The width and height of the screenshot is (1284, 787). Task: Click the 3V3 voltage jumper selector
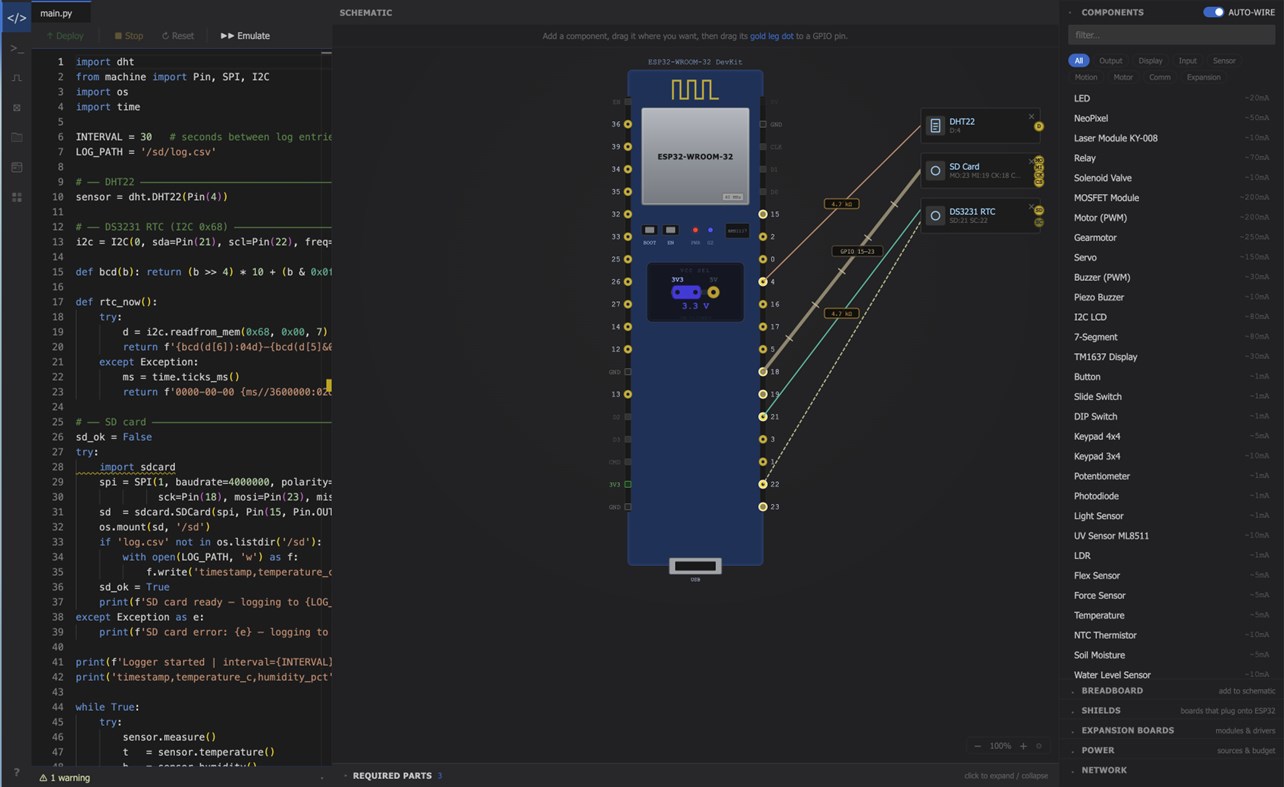click(686, 292)
